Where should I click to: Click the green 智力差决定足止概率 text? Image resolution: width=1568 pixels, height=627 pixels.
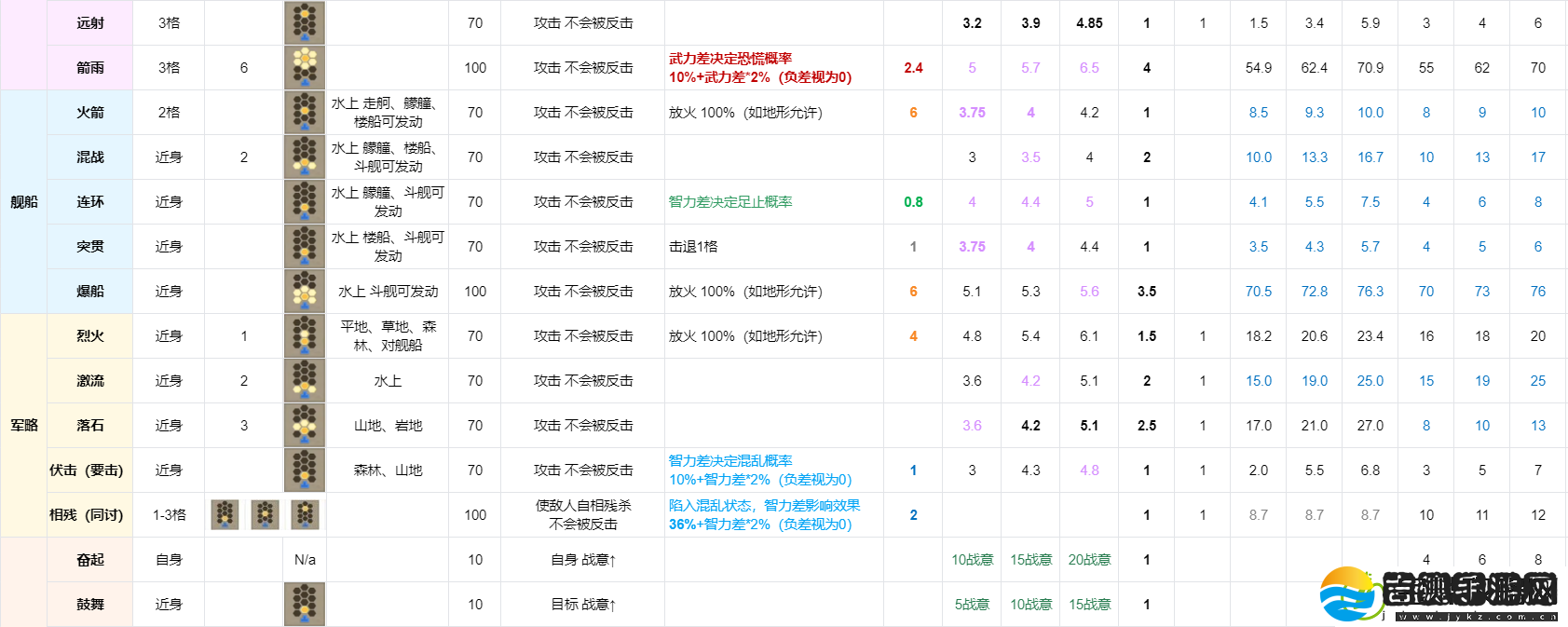730,202
